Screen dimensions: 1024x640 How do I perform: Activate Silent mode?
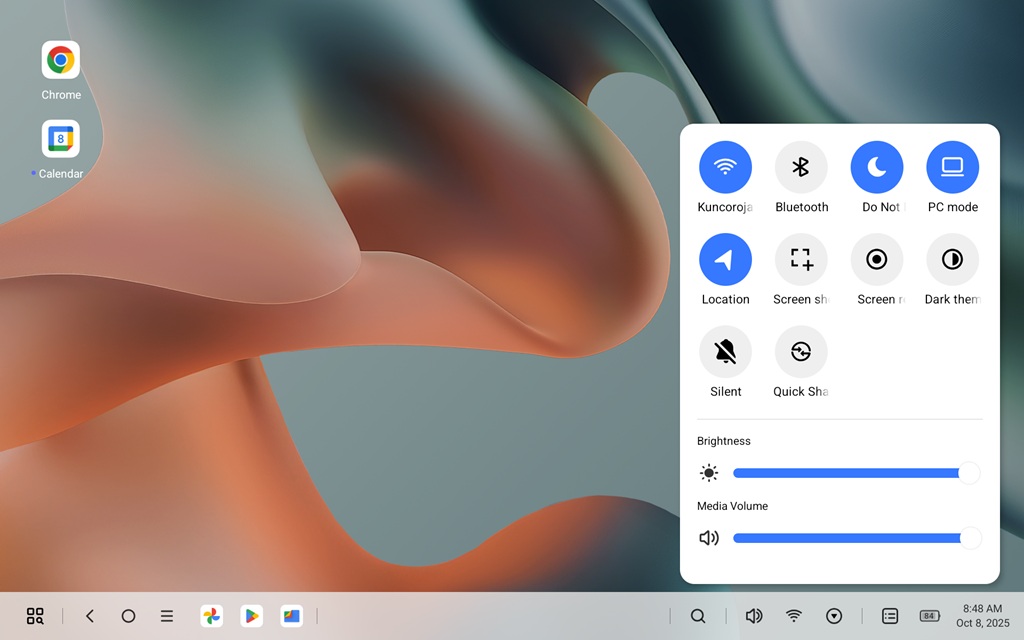pos(725,352)
